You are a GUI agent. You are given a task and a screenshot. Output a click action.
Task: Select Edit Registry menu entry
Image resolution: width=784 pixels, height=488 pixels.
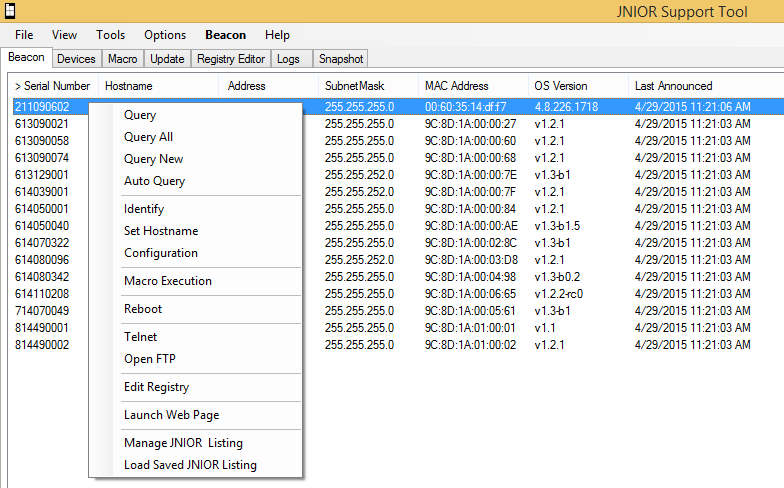coord(196,387)
